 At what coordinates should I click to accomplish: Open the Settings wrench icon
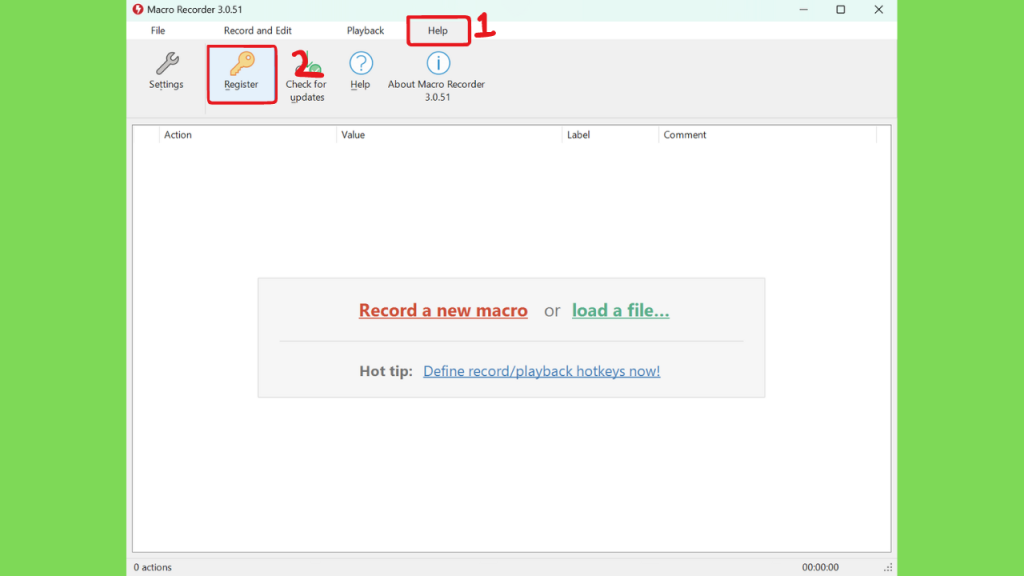(167, 64)
